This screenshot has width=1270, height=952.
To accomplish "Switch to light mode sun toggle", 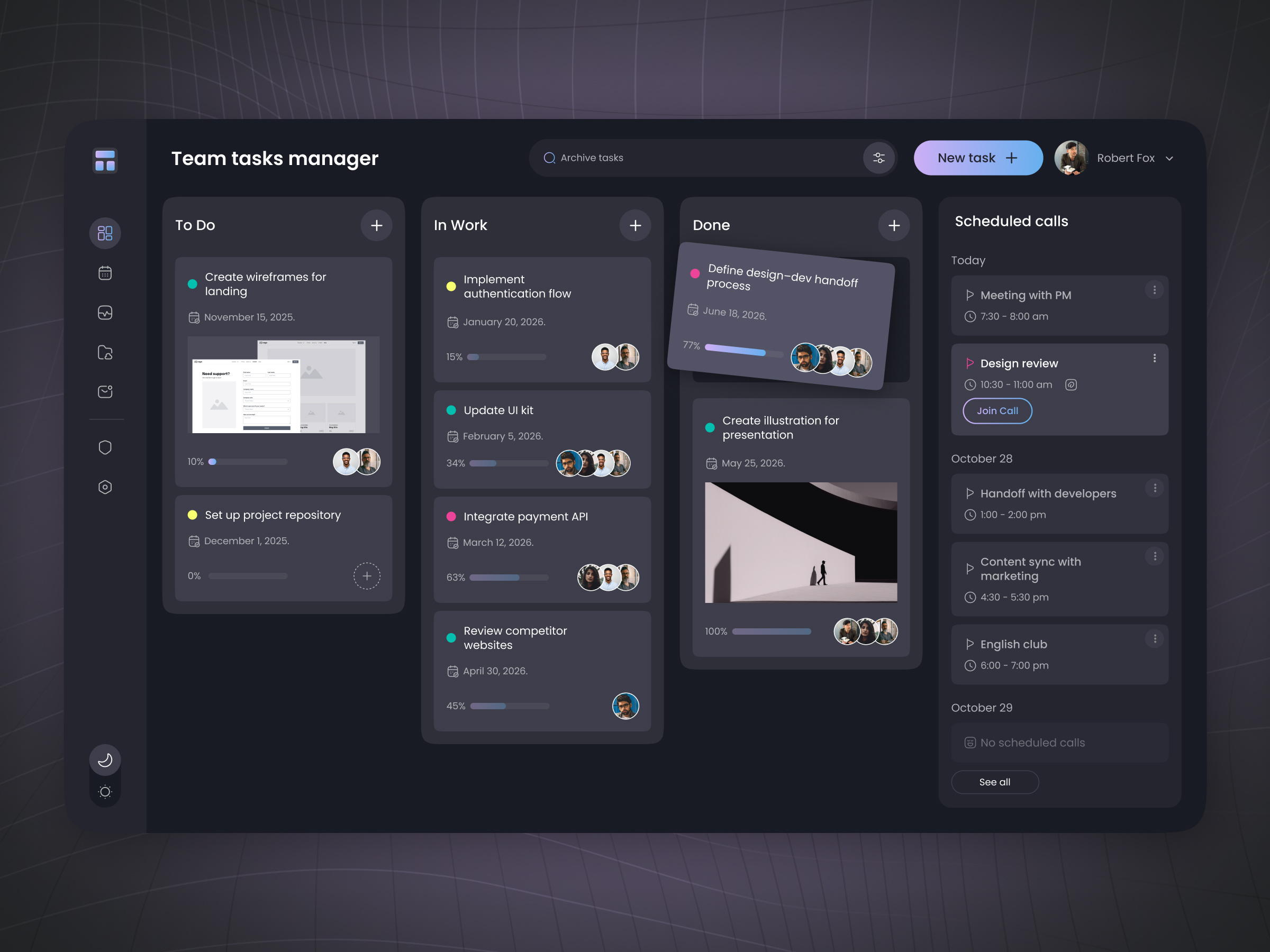I will tap(105, 792).
